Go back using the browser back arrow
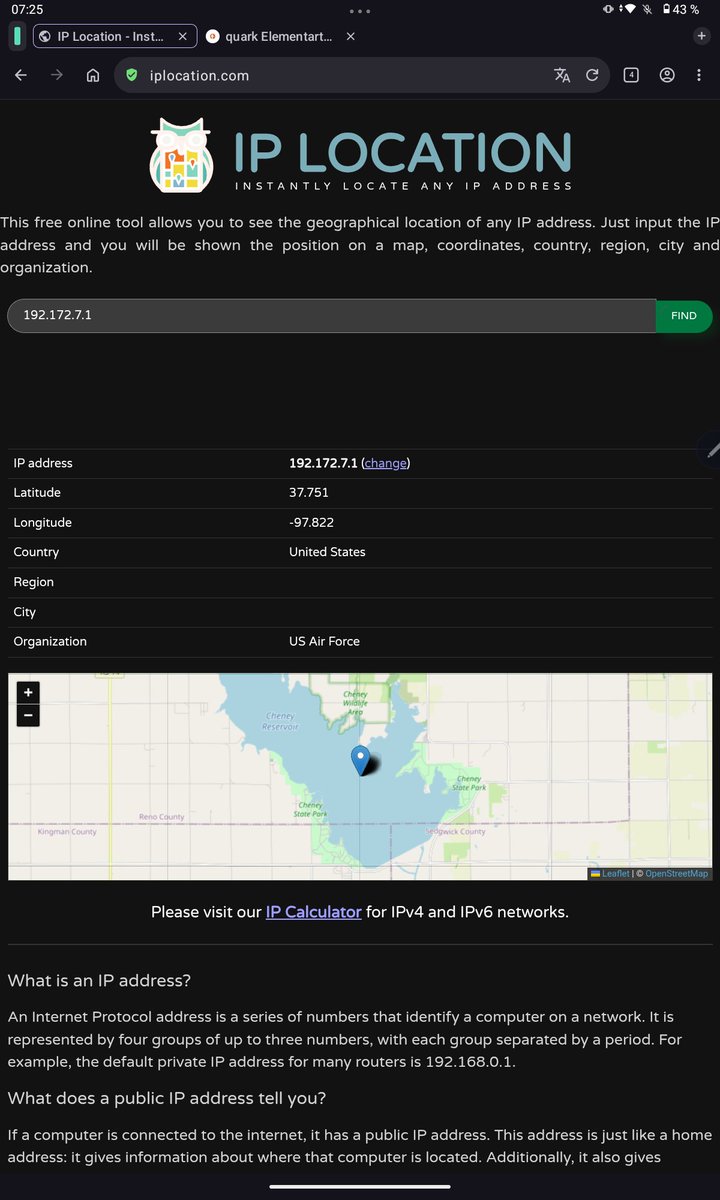 [x=21, y=75]
